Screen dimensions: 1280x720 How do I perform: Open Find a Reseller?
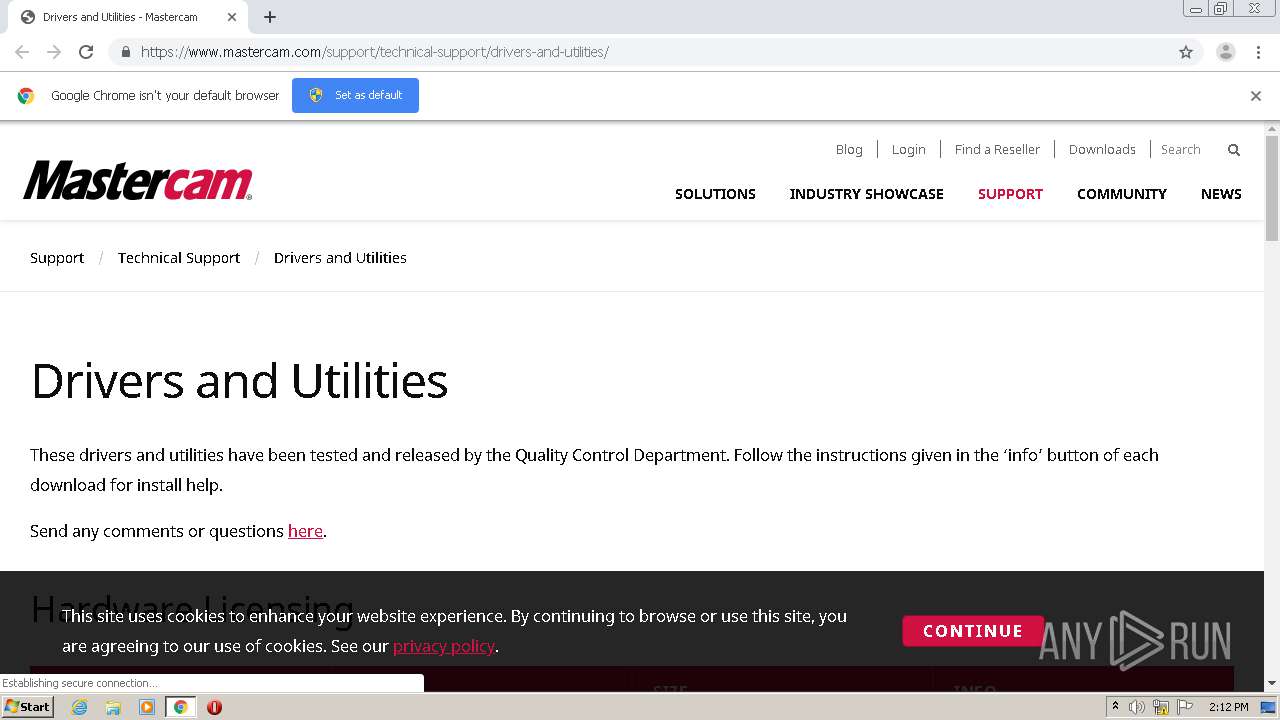pyautogui.click(x=997, y=149)
